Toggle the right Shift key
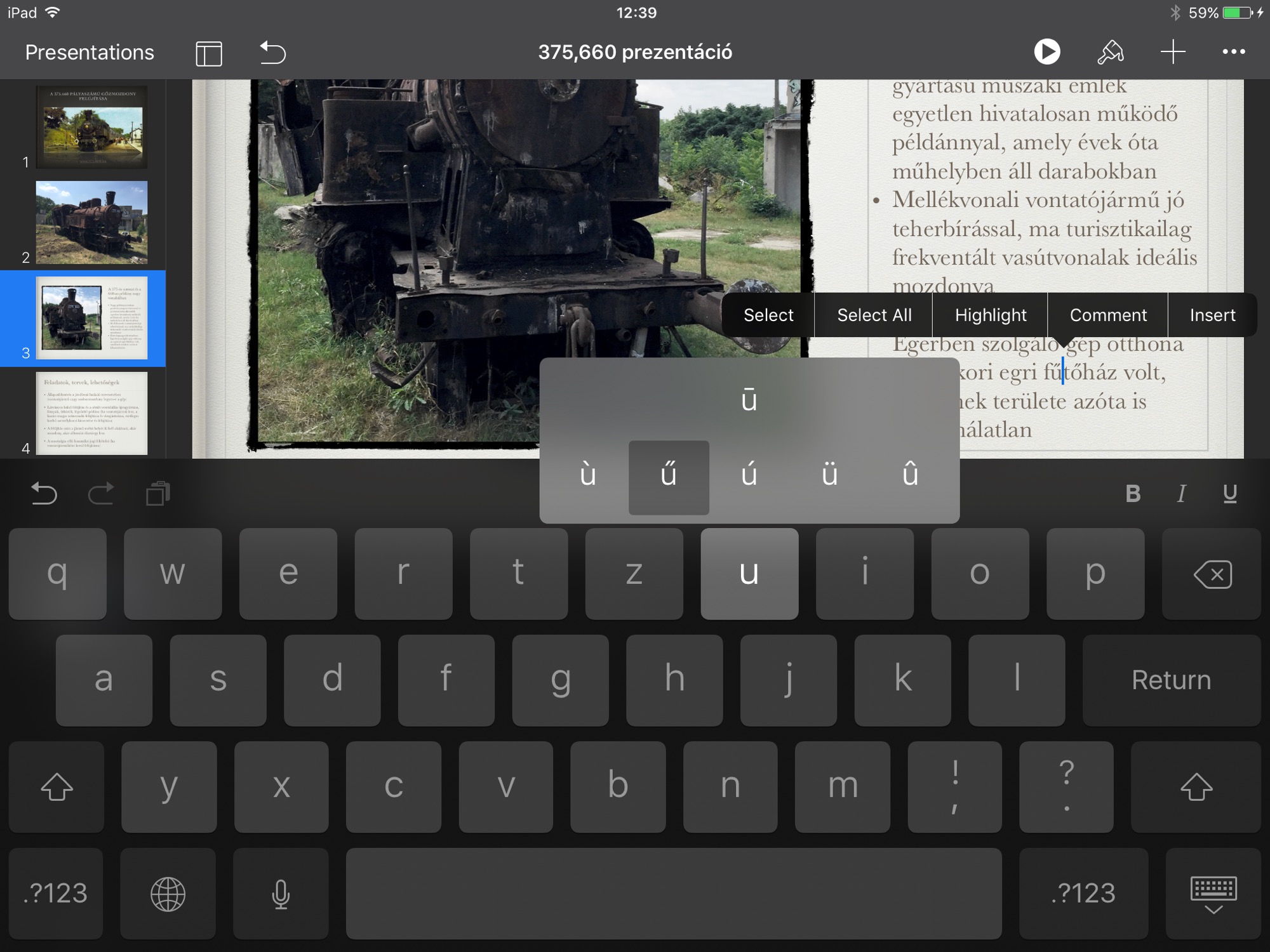Image resolution: width=1270 pixels, height=952 pixels. [x=1196, y=787]
